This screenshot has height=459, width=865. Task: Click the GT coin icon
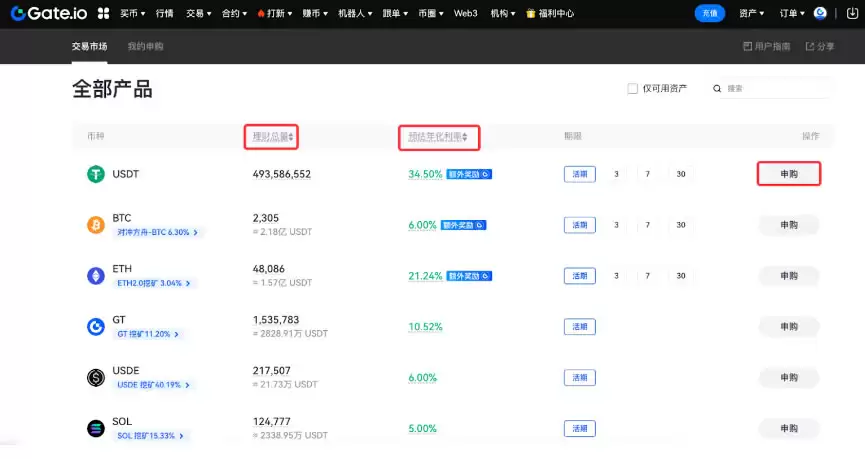[x=96, y=327]
